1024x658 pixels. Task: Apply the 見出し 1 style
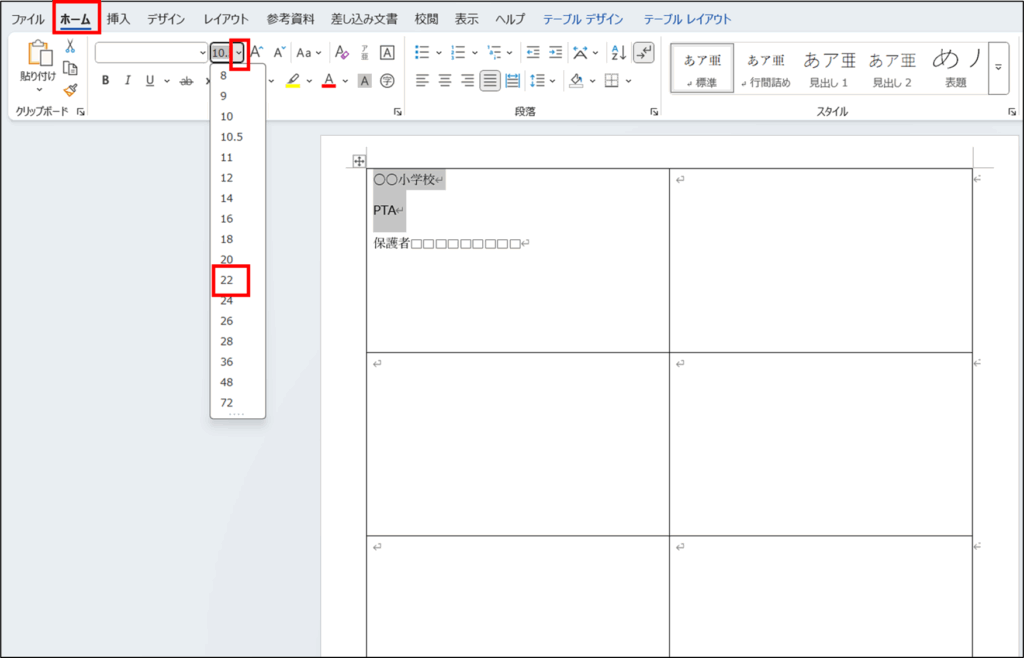click(829, 68)
